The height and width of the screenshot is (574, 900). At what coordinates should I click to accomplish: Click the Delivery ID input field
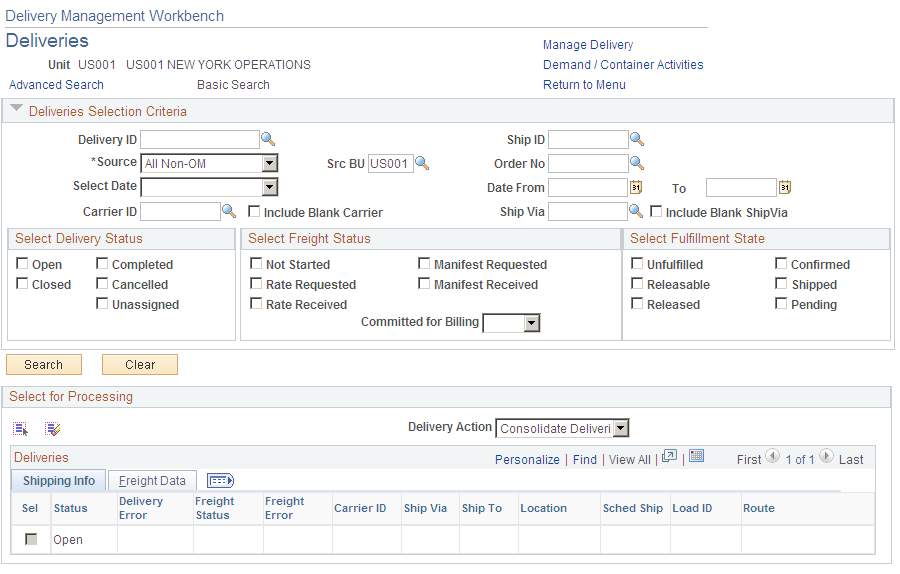pos(200,139)
